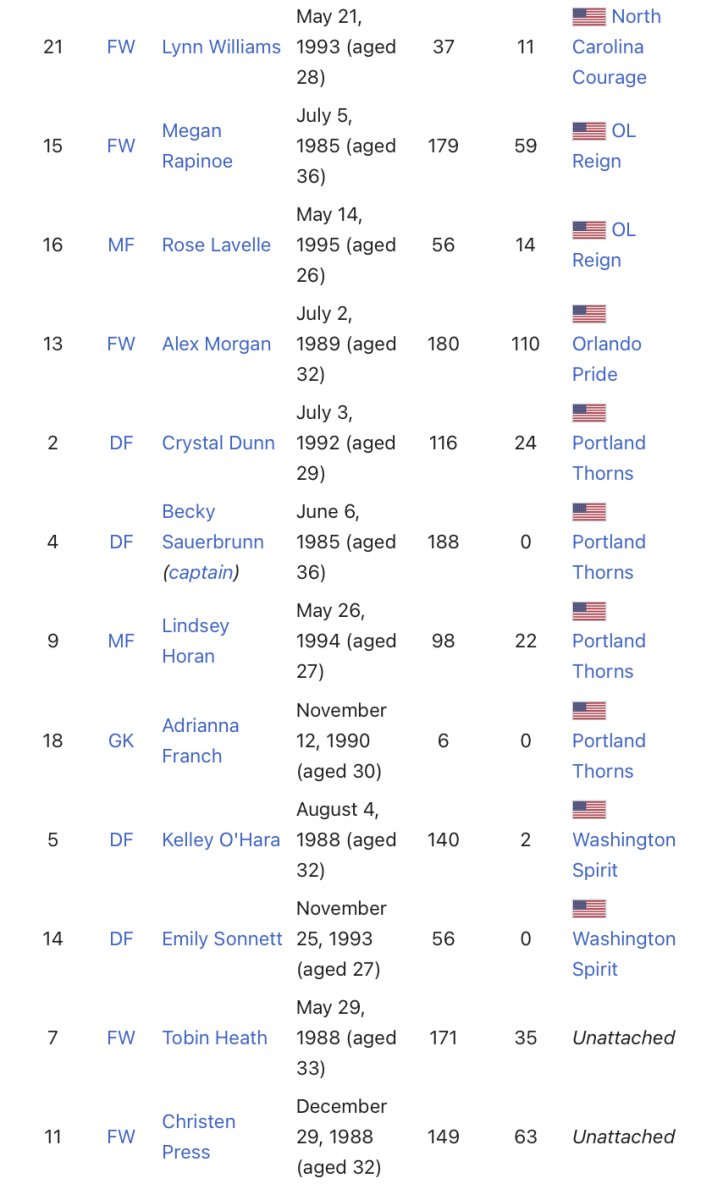Viewport: 701px width, 1200px height.
Task: Open the GK position link for Adrianna Franch
Action: 121,741
